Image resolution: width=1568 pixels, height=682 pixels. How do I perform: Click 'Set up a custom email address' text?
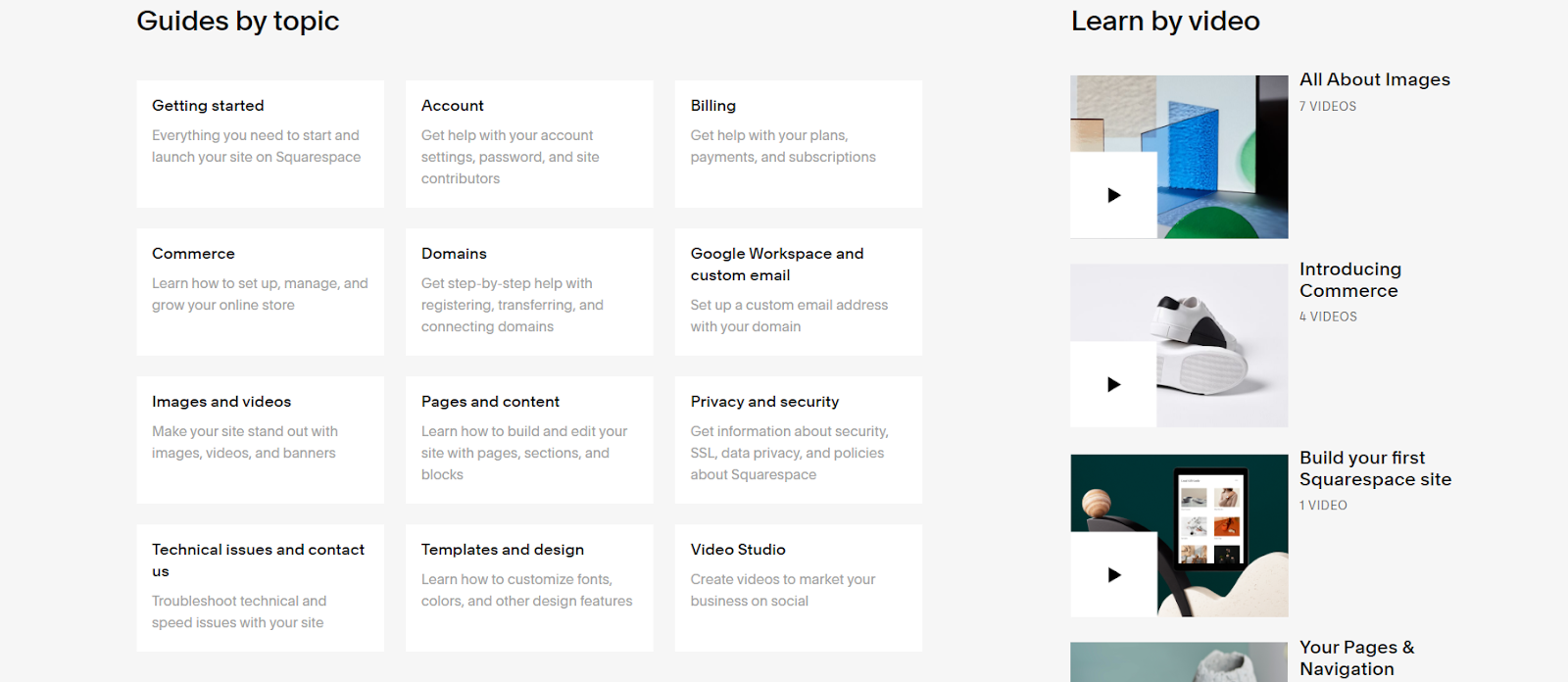click(789, 316)
